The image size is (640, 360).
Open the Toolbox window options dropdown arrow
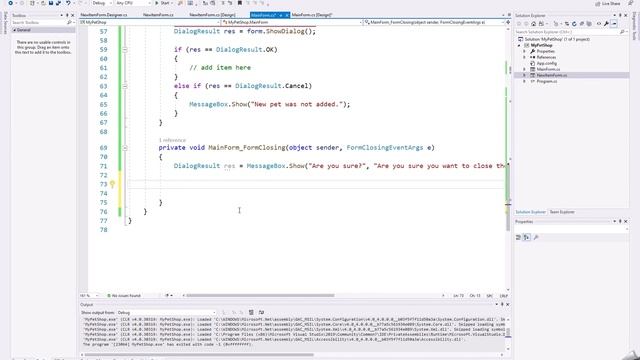coord(62,16)
